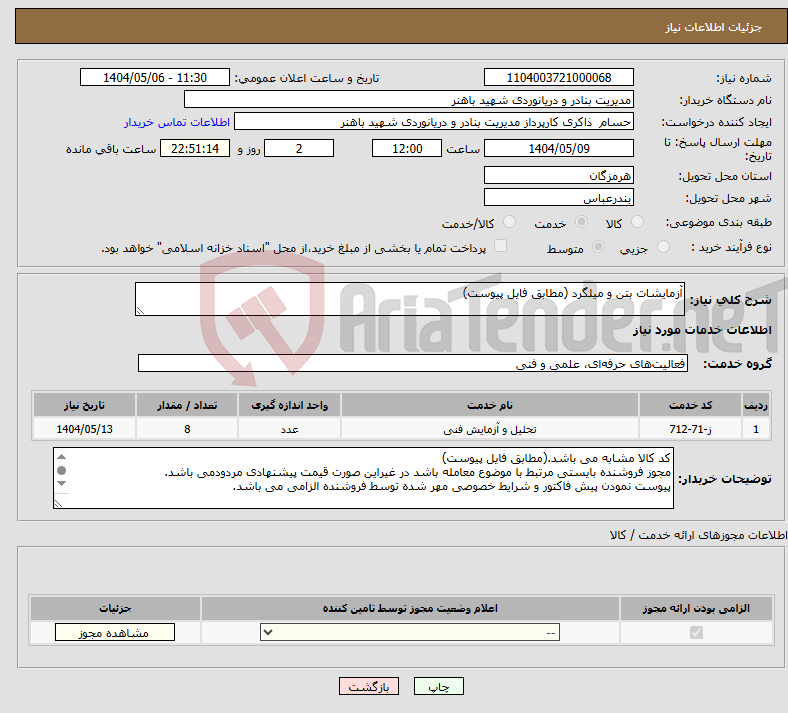
Task: Click the جزئیات اطلاعات نیاز page title
Action: (714, 27)
